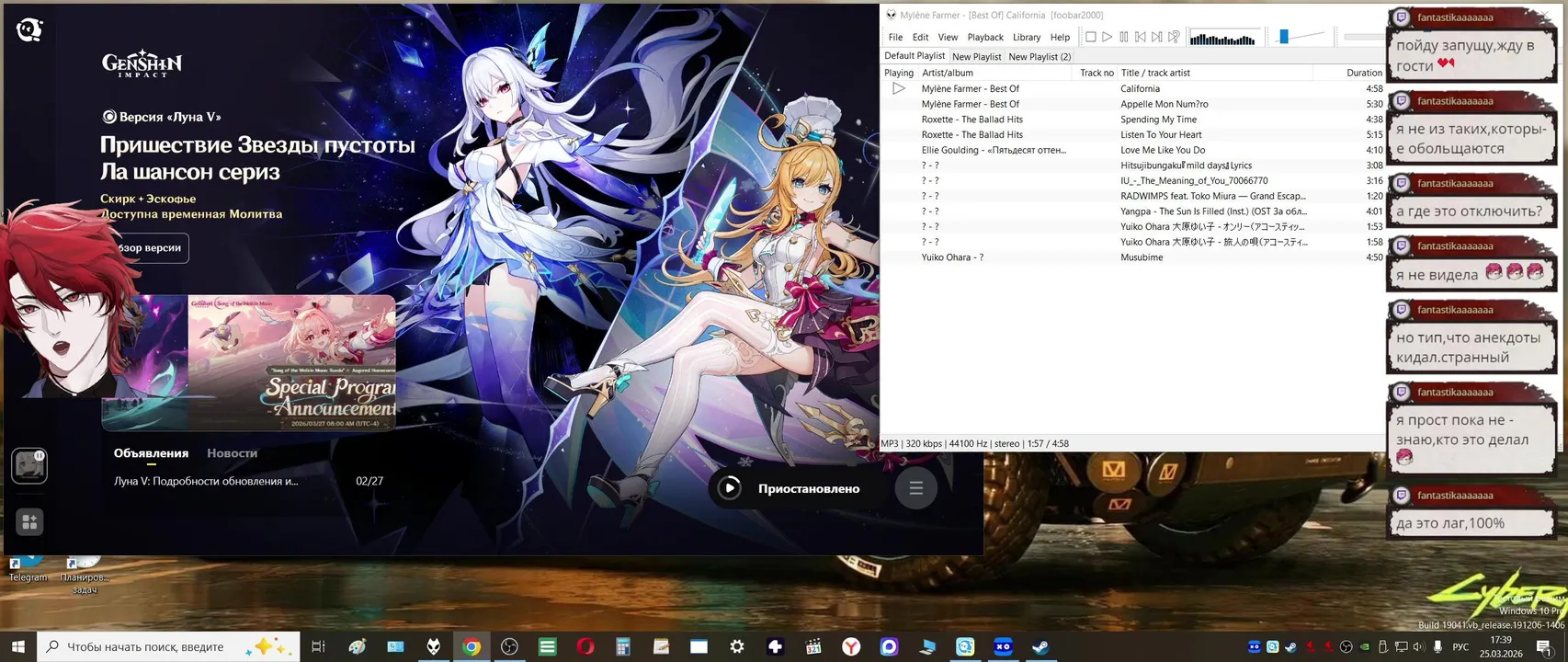Switch to New Playlist tab

[x=977, y=57]
